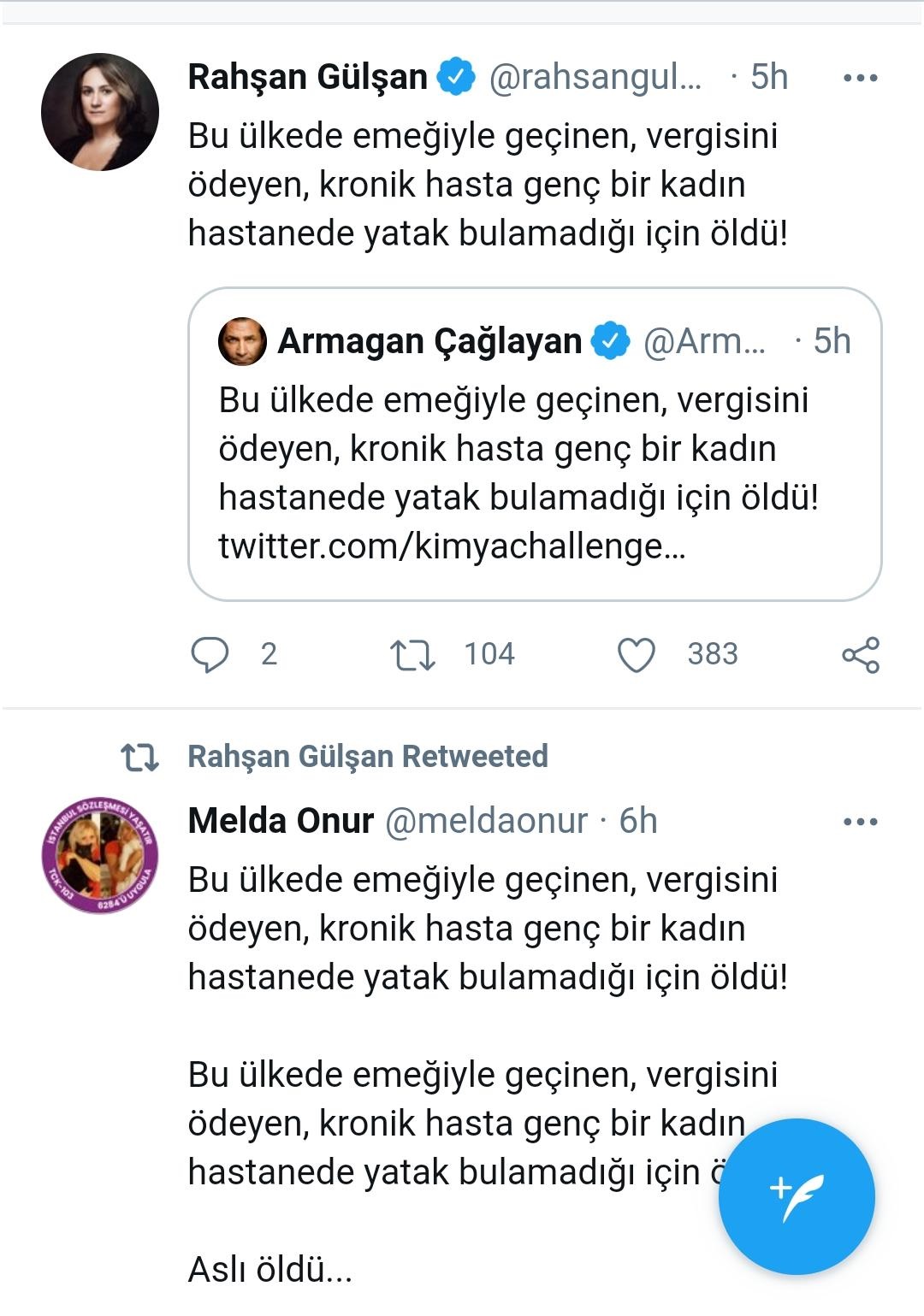The width and height of the screenshot is (924, 1316).
Task: Compose a new tweet with floating button
Action: [x=797, y=1196]
